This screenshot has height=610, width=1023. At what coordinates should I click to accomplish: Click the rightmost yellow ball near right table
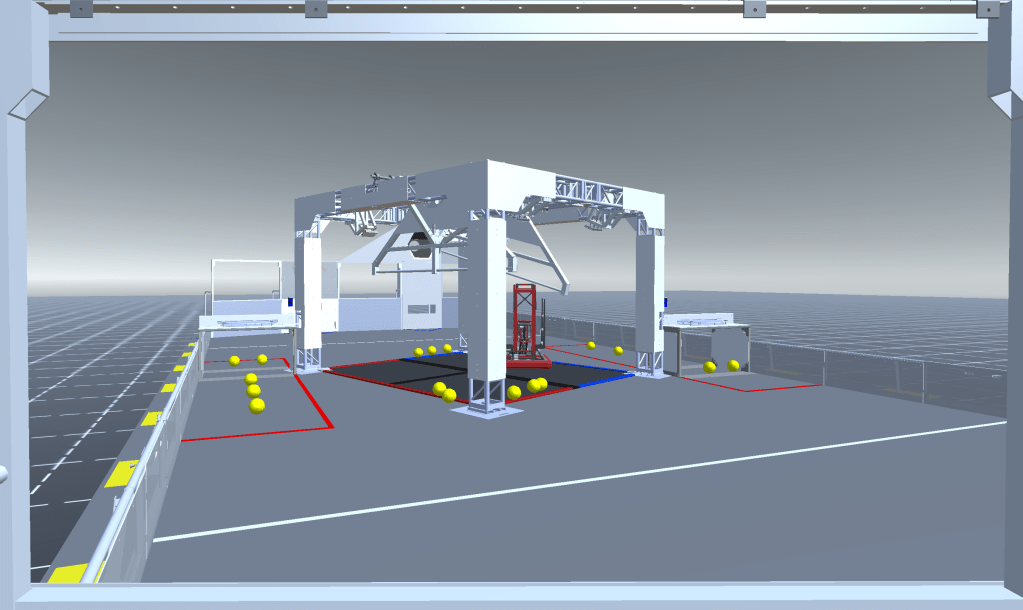click(x=734, y=365)
